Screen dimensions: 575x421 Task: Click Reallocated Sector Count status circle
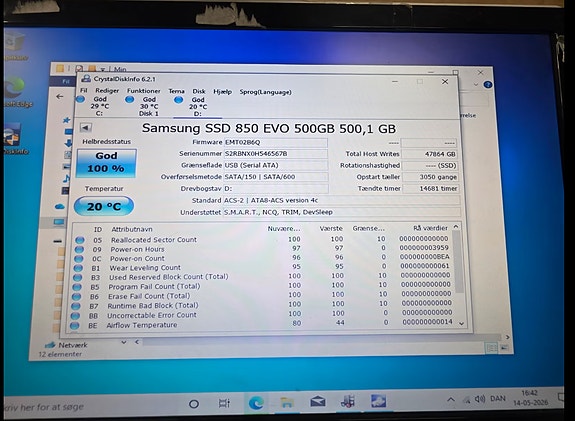[80, 240]
